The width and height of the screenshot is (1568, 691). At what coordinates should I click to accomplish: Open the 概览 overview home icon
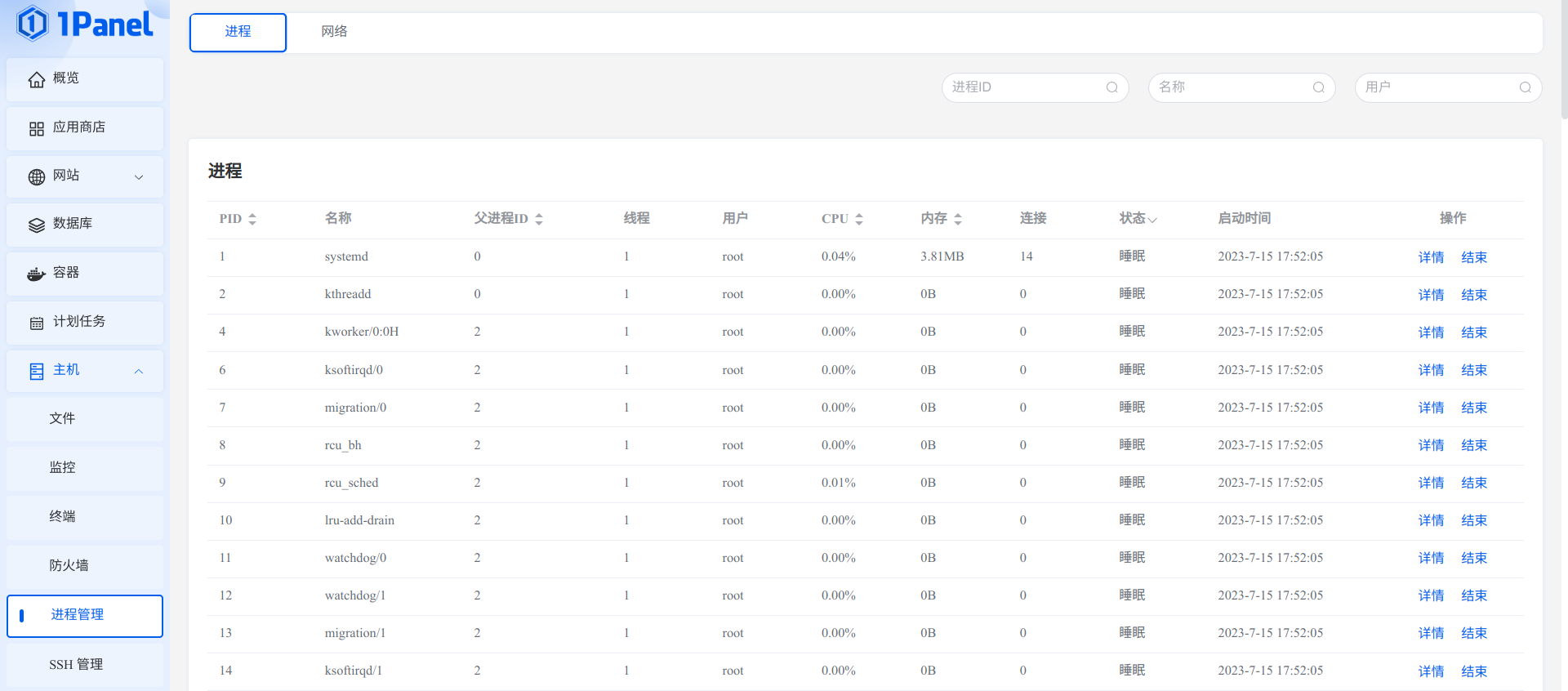point(36,79)
